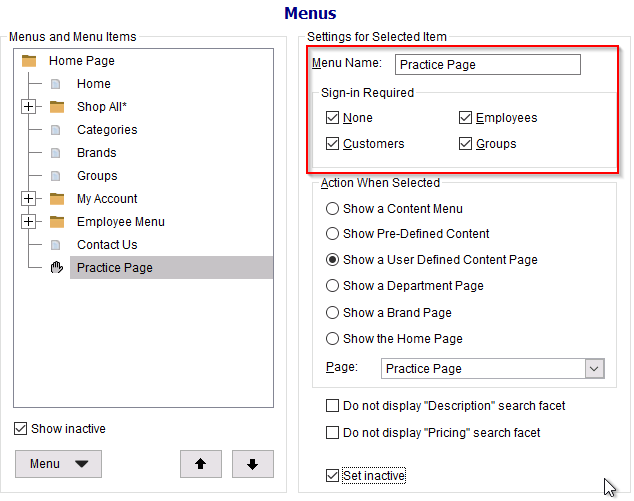Click the page icon next to Contact Us
Image resolution: width=634 pixels, height=501 pixels.
pos(55,245)
